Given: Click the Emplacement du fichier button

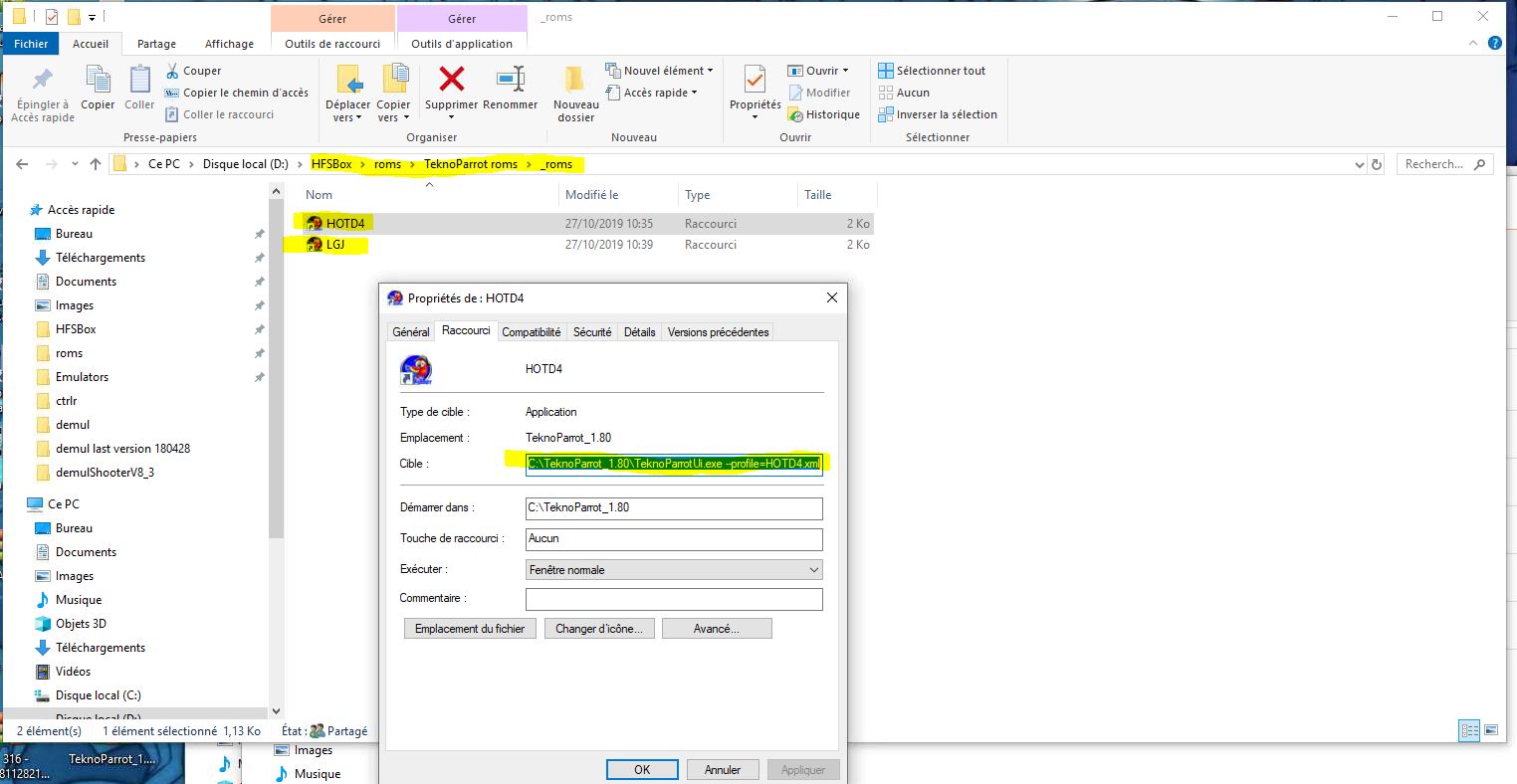Looking at the screenshot, I should tap(470, 629).
